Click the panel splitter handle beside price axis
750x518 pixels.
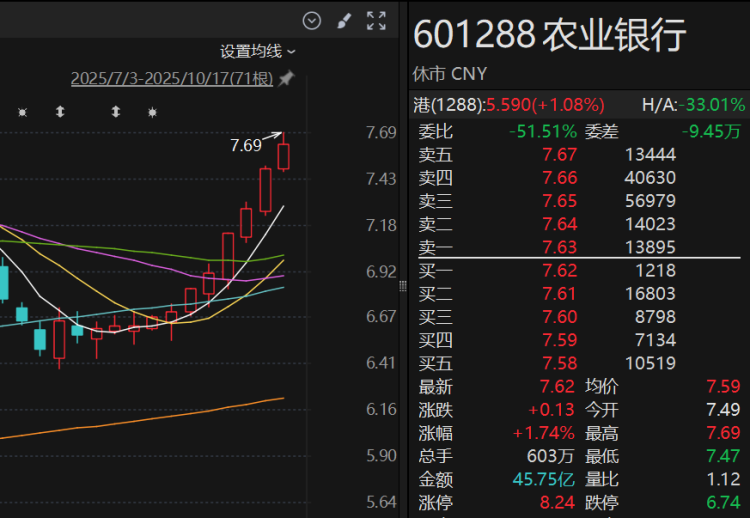point(403,287)
